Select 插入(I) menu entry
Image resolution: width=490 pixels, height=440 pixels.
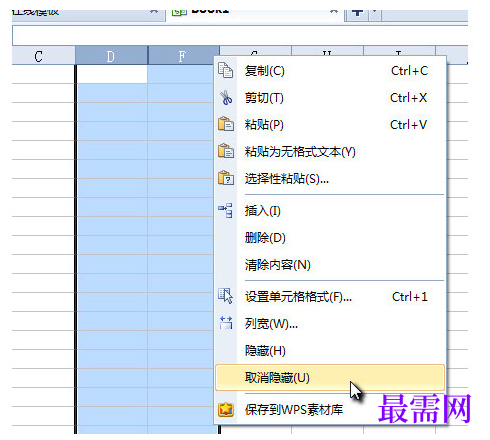click(x=329, y=211)
